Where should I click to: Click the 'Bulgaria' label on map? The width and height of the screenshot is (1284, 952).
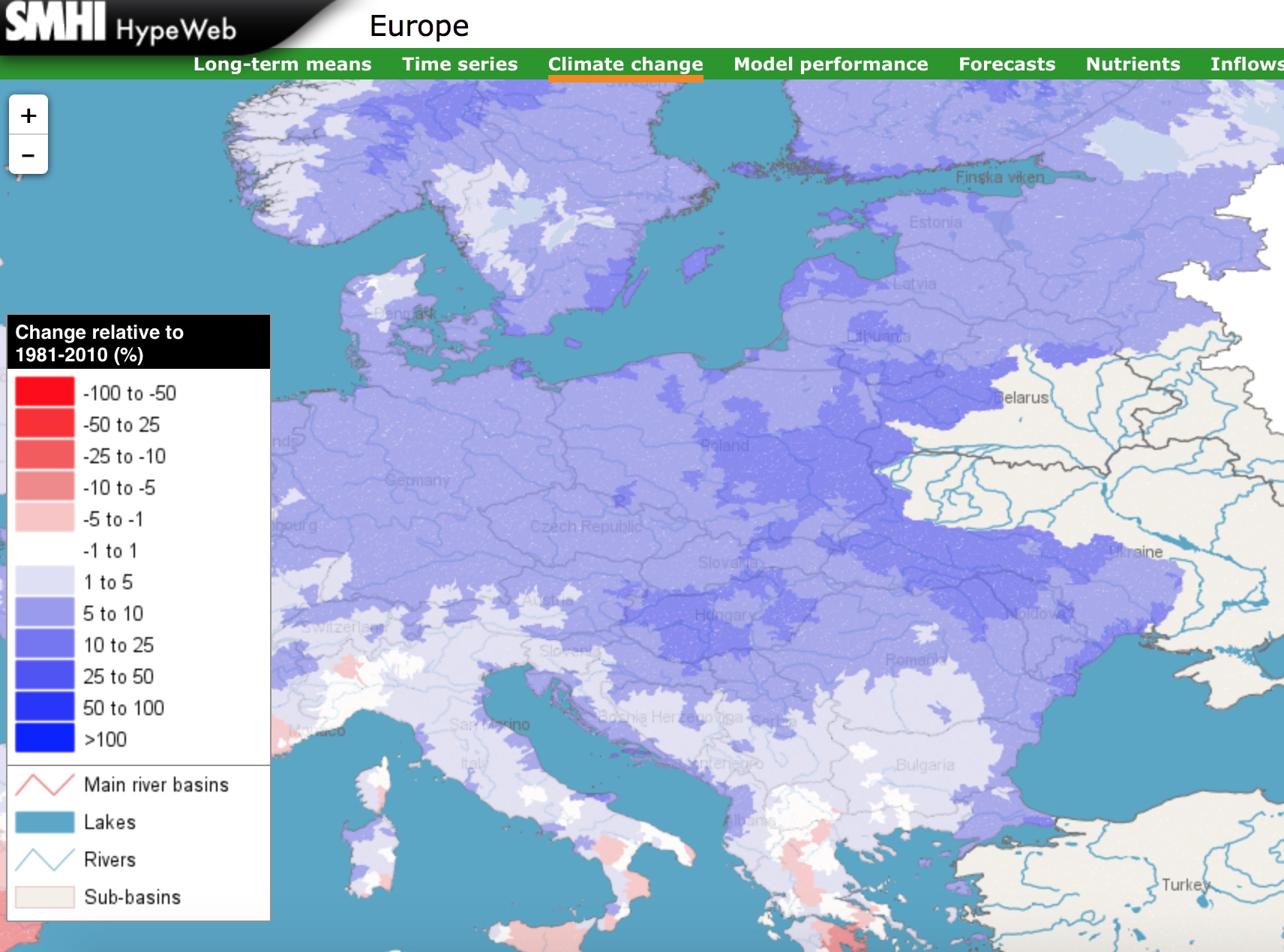point(925,765)
